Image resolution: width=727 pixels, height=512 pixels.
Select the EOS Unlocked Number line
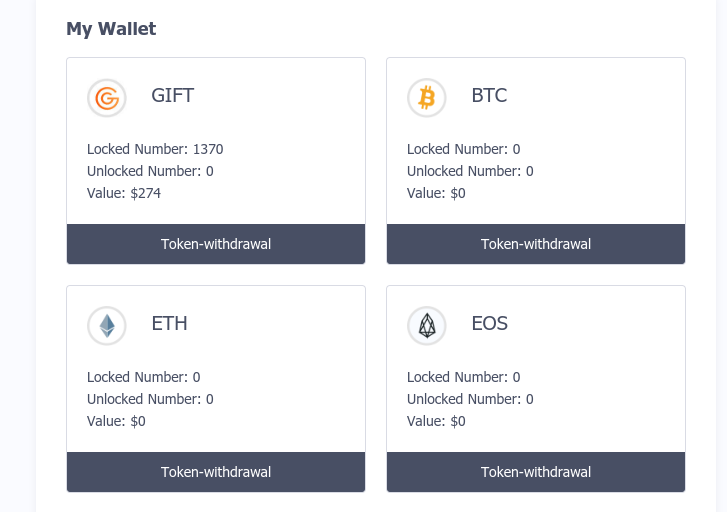pos(470,399)
